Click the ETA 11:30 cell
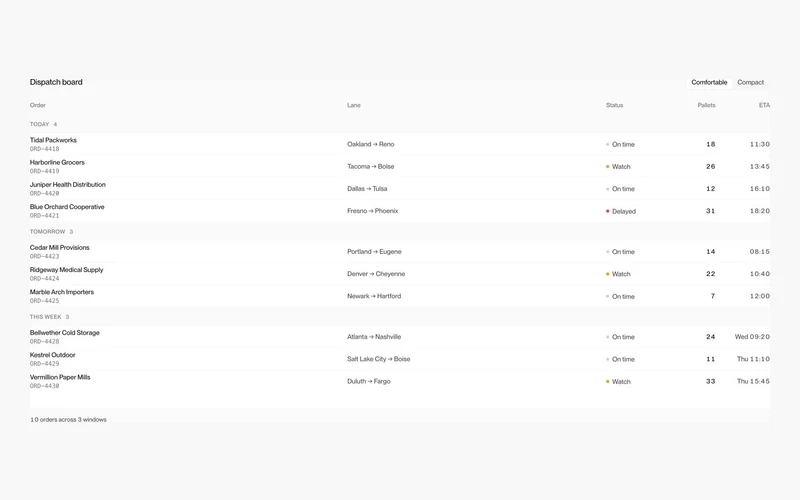800x500 pixels. [x=760, y=144]
